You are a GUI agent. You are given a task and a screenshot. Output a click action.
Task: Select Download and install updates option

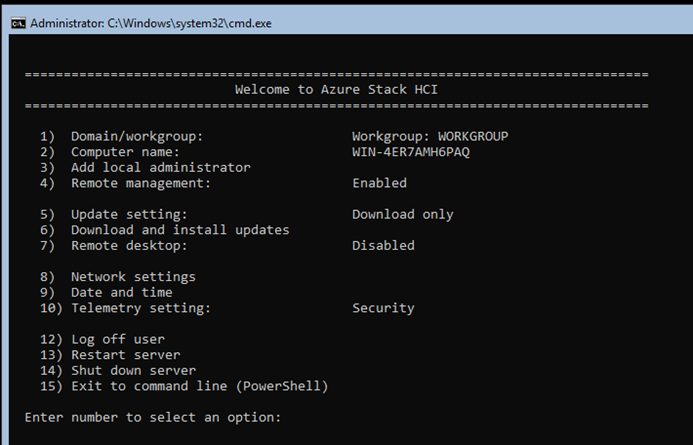180,230
